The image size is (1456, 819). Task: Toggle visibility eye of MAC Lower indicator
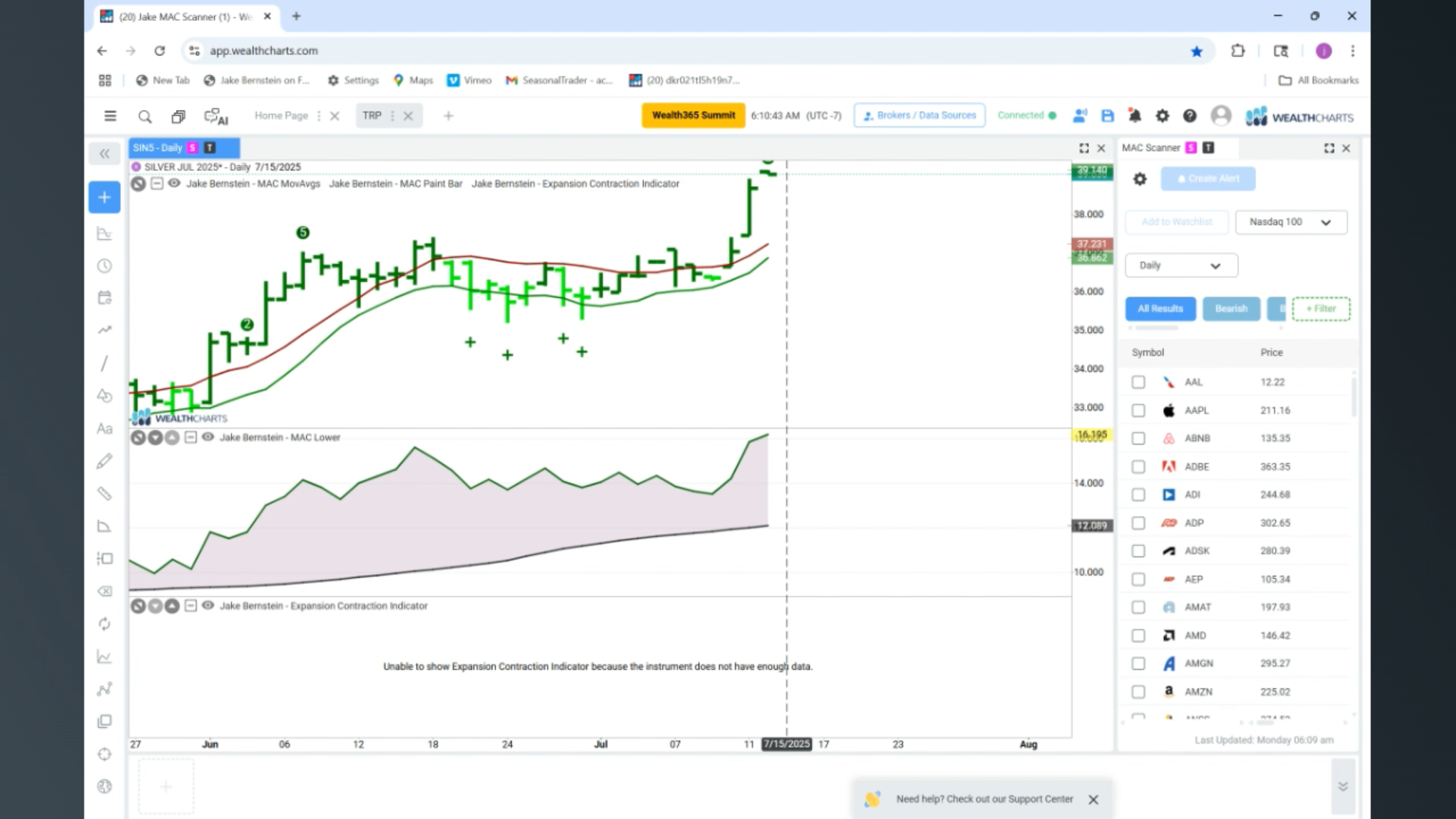pos(208,438)
